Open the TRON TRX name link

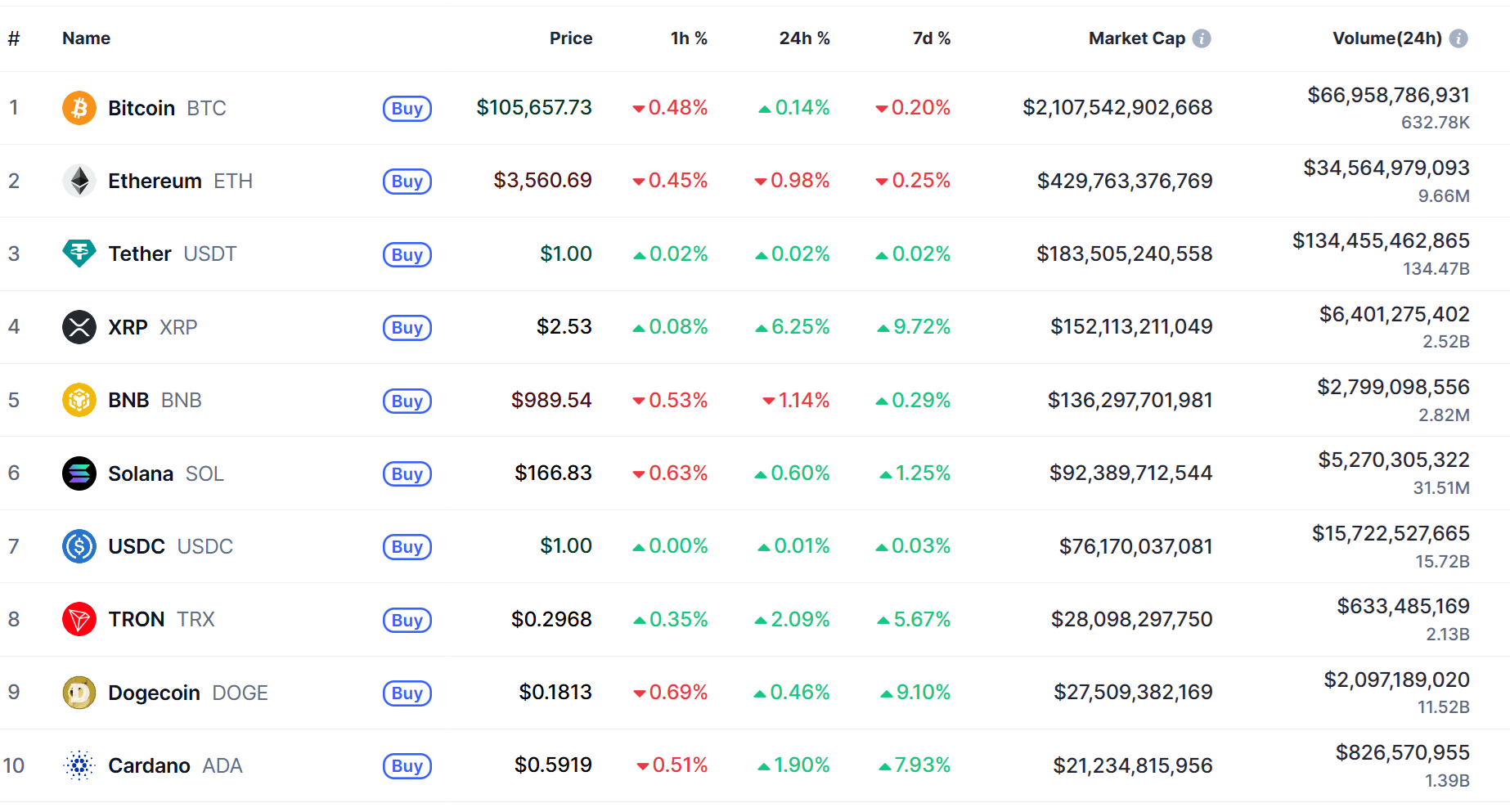tap(161, 619)
